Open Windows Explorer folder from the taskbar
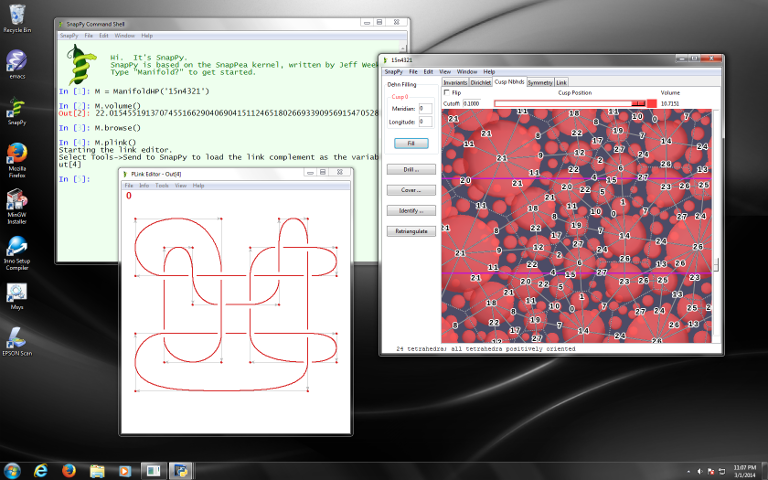Viewport: 768px width, 480px height. (97, 471)
